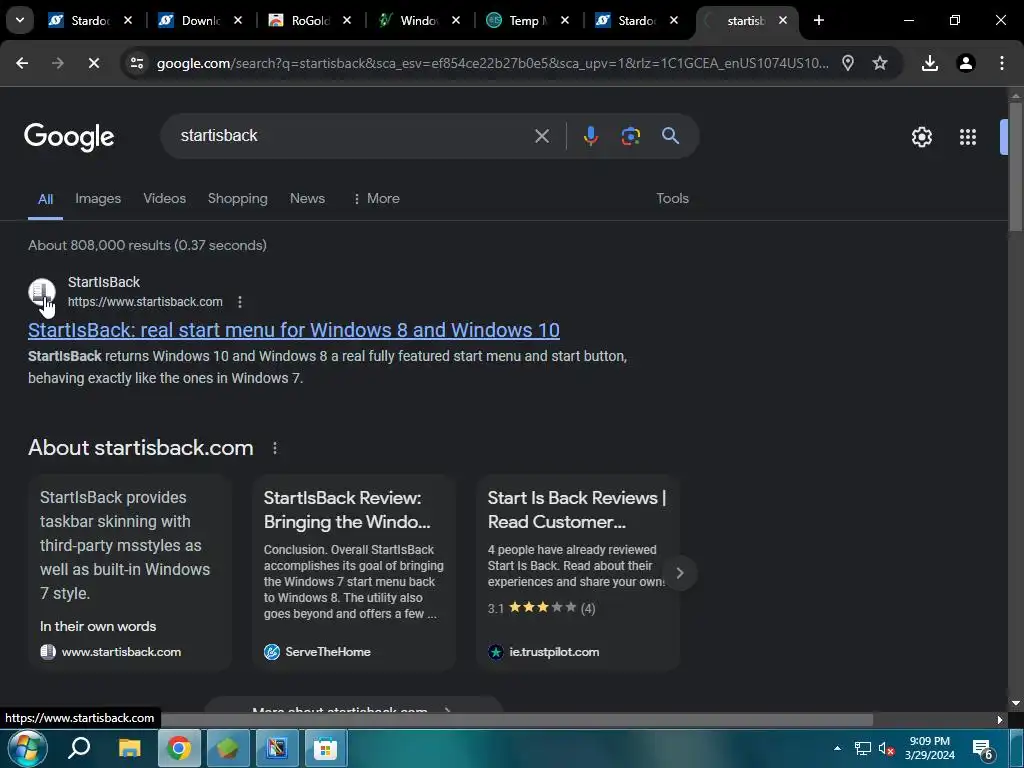
Task: Close the RoGold tab
Action: coord(347,20)
